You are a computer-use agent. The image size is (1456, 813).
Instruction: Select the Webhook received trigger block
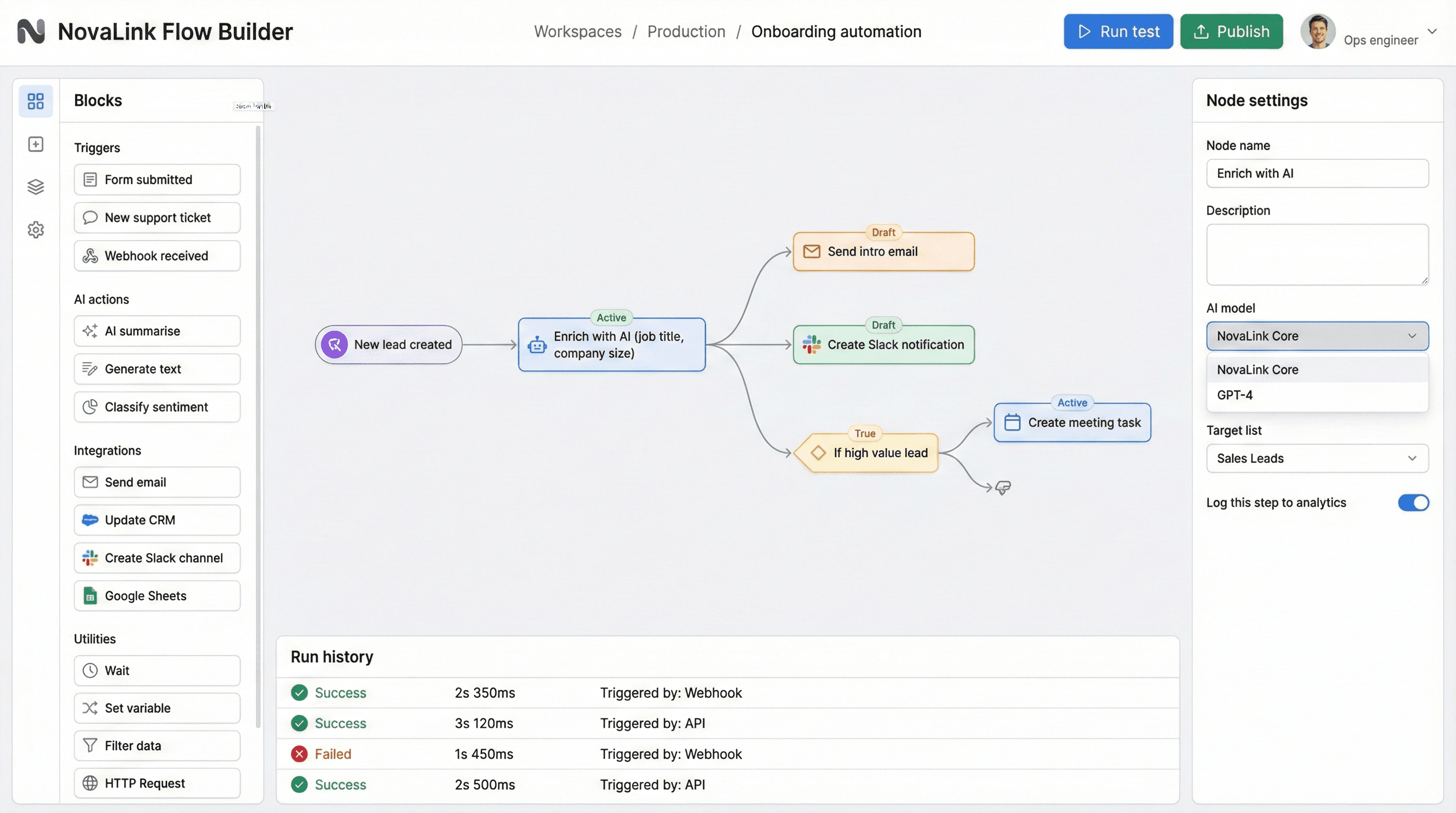(x=157, y=256)
